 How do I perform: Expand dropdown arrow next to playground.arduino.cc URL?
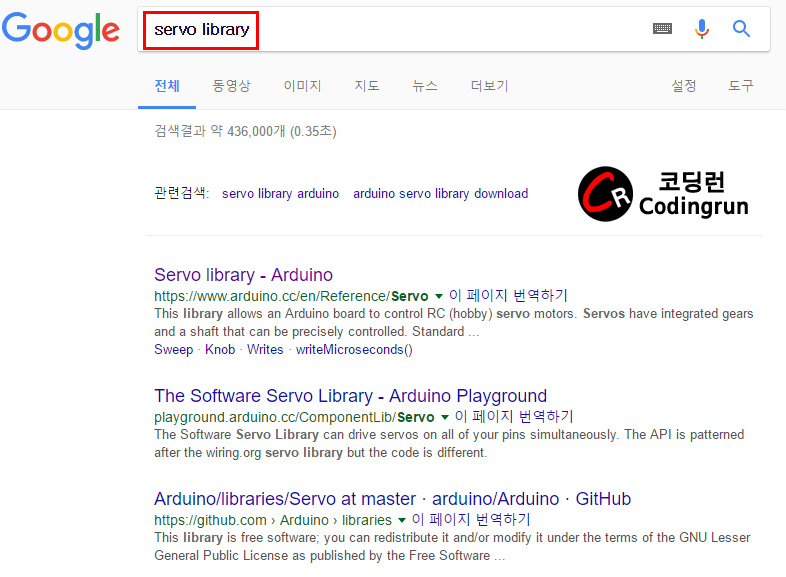point(445,417)
